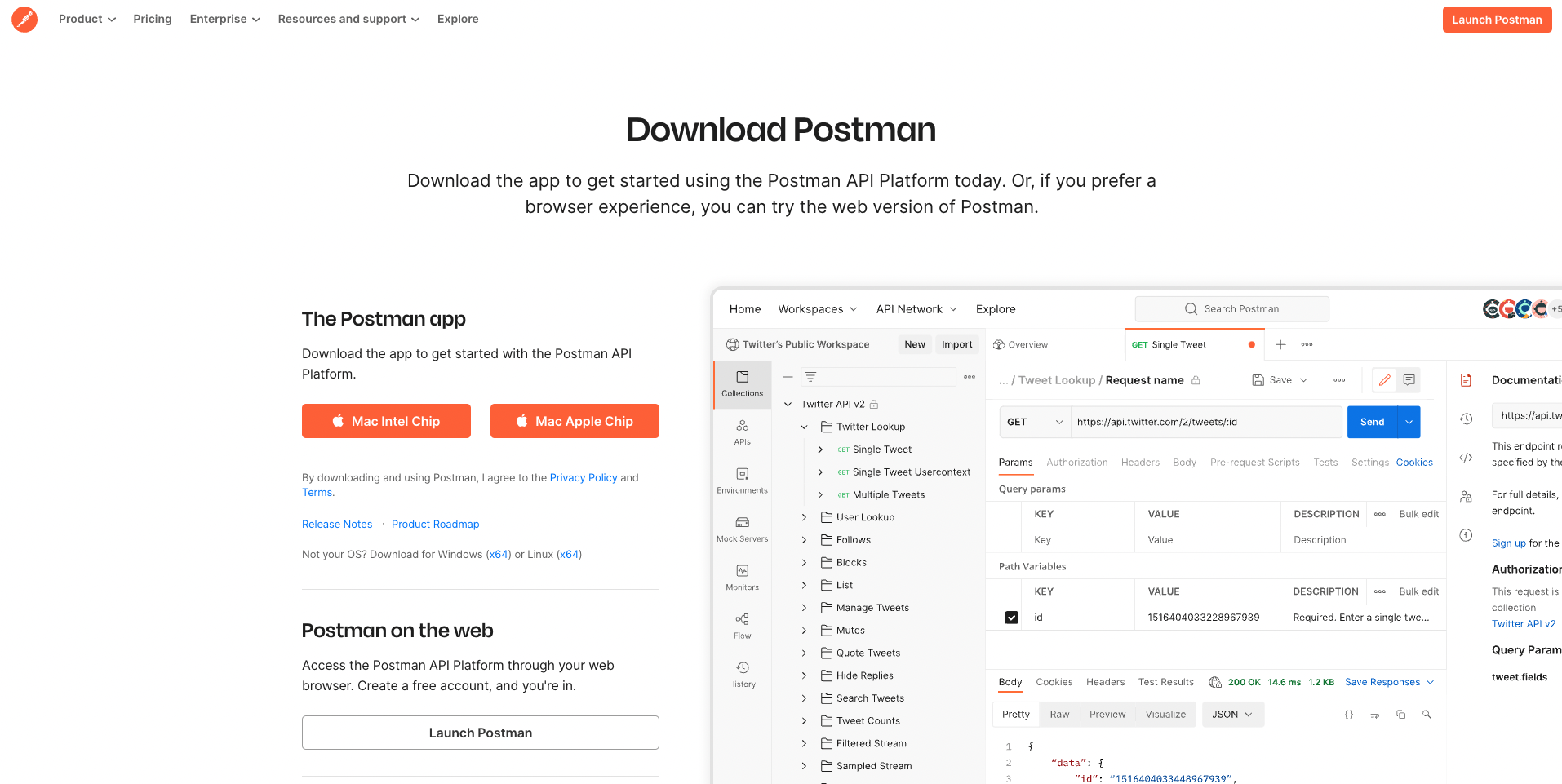Toggle the id path variable checkbox
Screen dimensions: 1562x784
(x=1012, y=618)
